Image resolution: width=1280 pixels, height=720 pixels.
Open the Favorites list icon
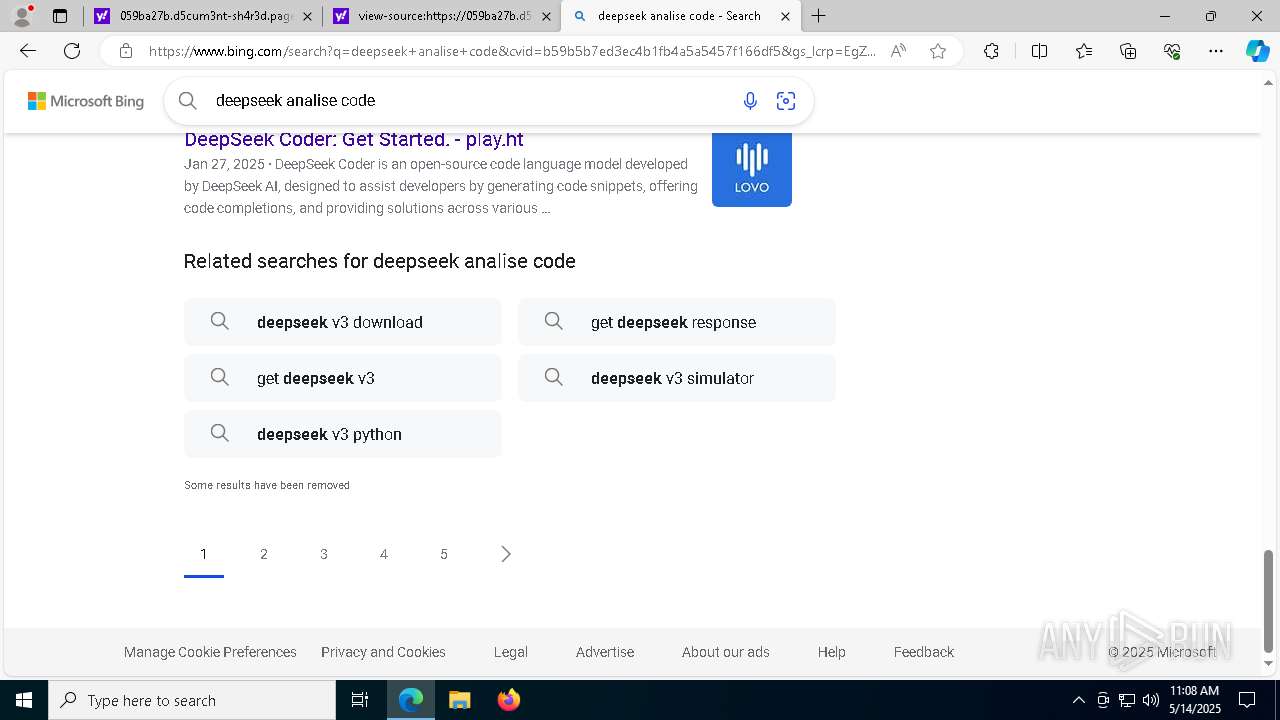pyautogui.click(x=1084, y=51)
